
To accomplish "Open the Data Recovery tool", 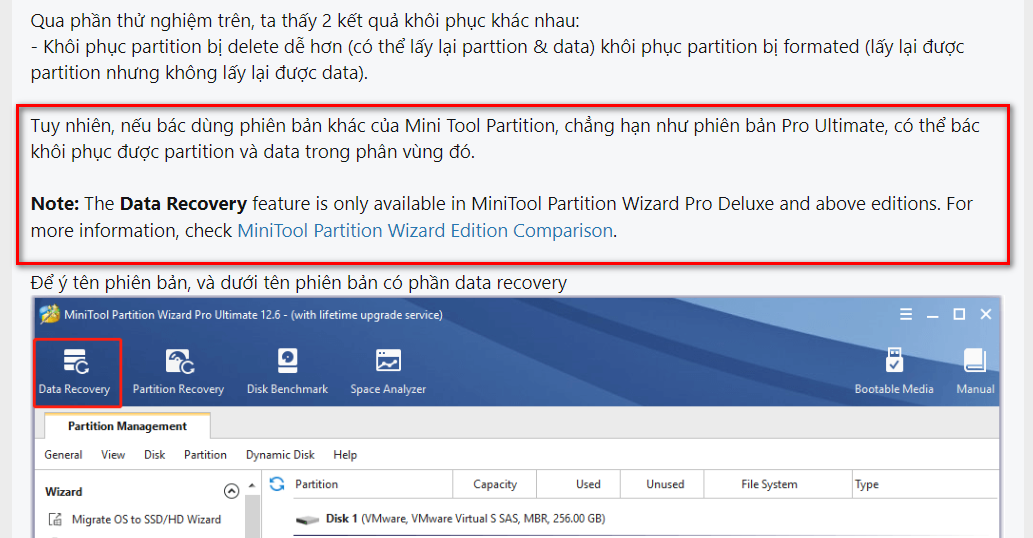I will (76, 372).
